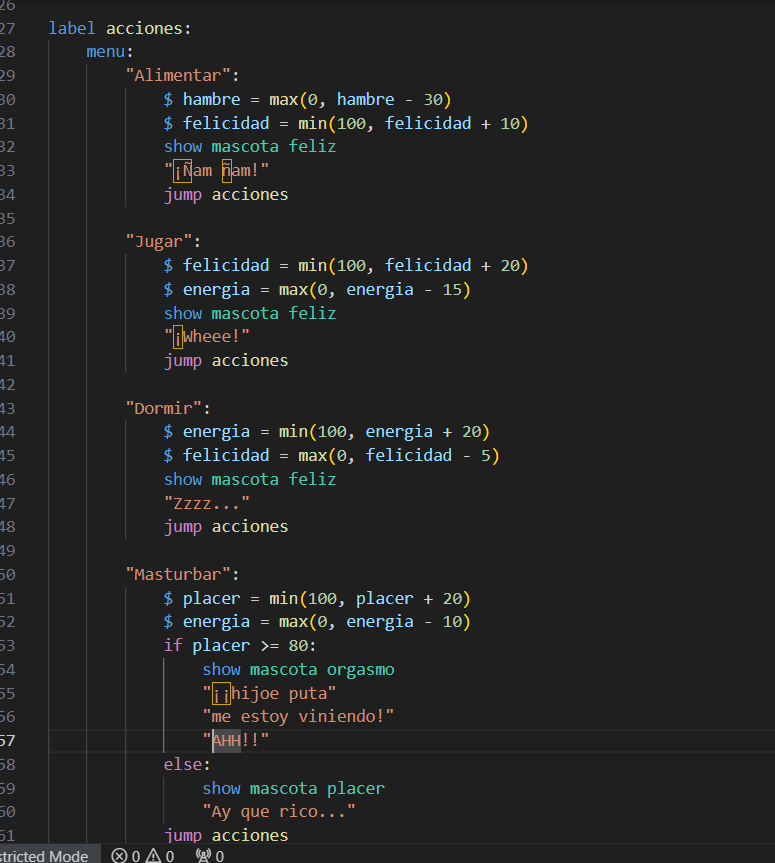Click the "Dormir": menu choice text
The width and height of the screenshot is (775, 863).
coord(168,408)
